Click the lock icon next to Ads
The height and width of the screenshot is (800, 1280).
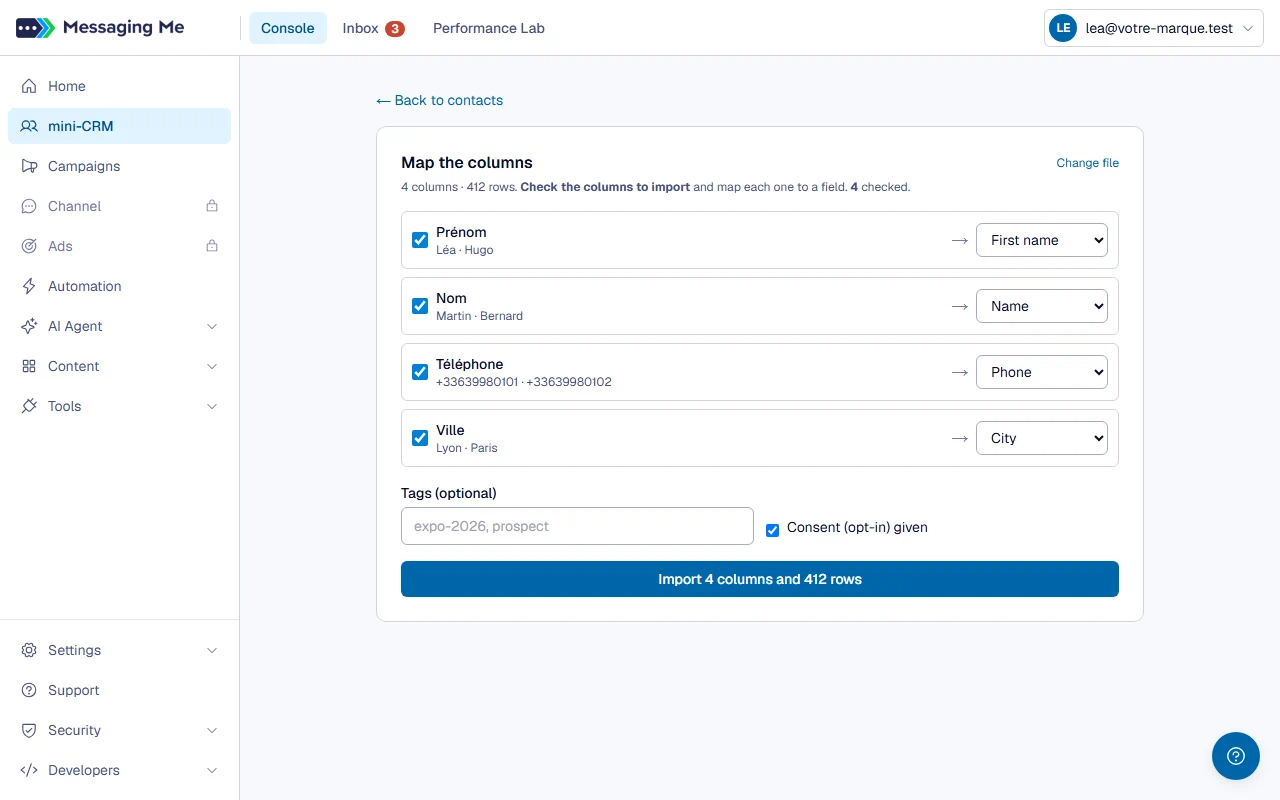tap(212, 246)
